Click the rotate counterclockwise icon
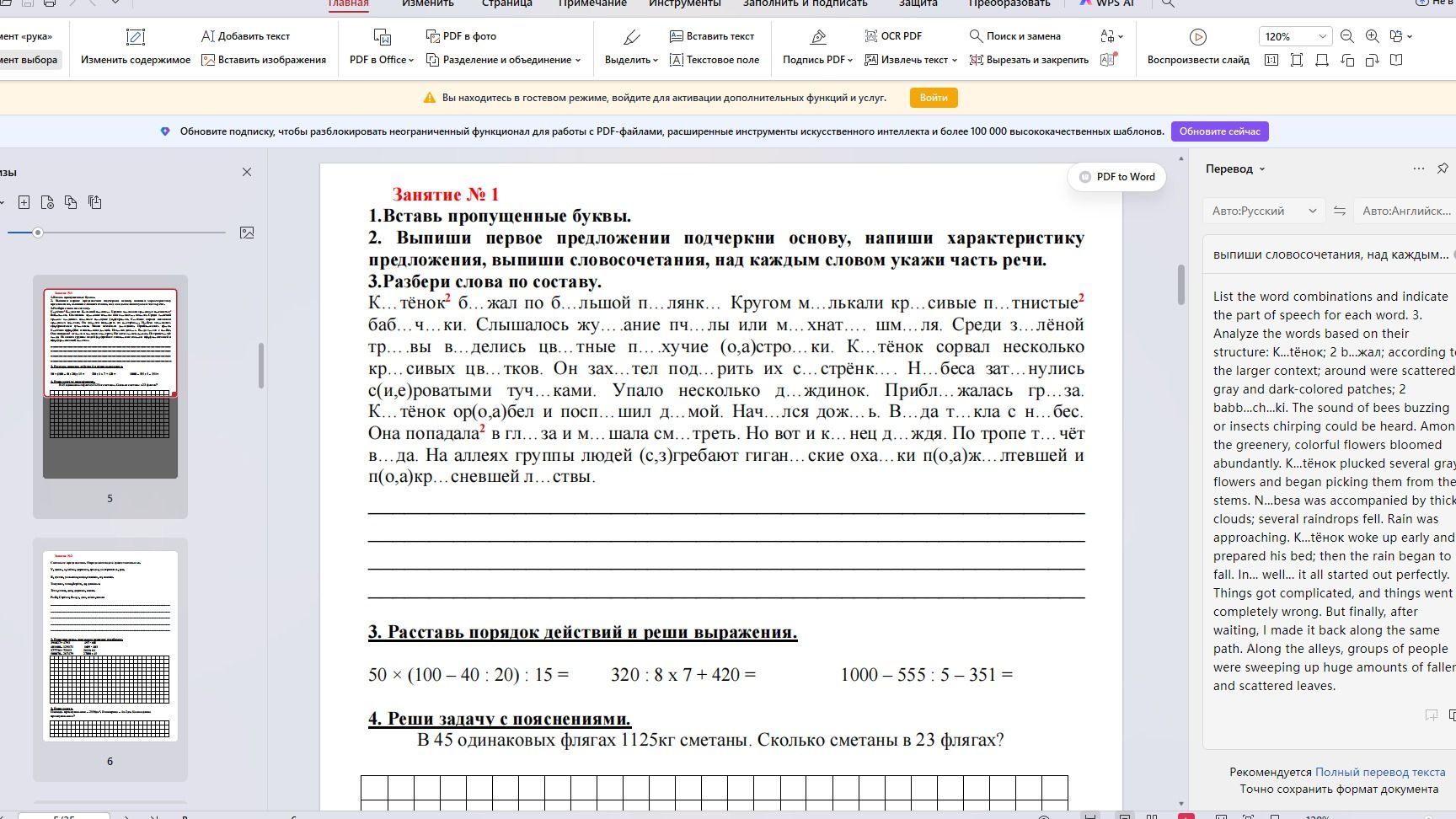The height and width of the screenshot is (819, 1456). (x=1347, y=60)
